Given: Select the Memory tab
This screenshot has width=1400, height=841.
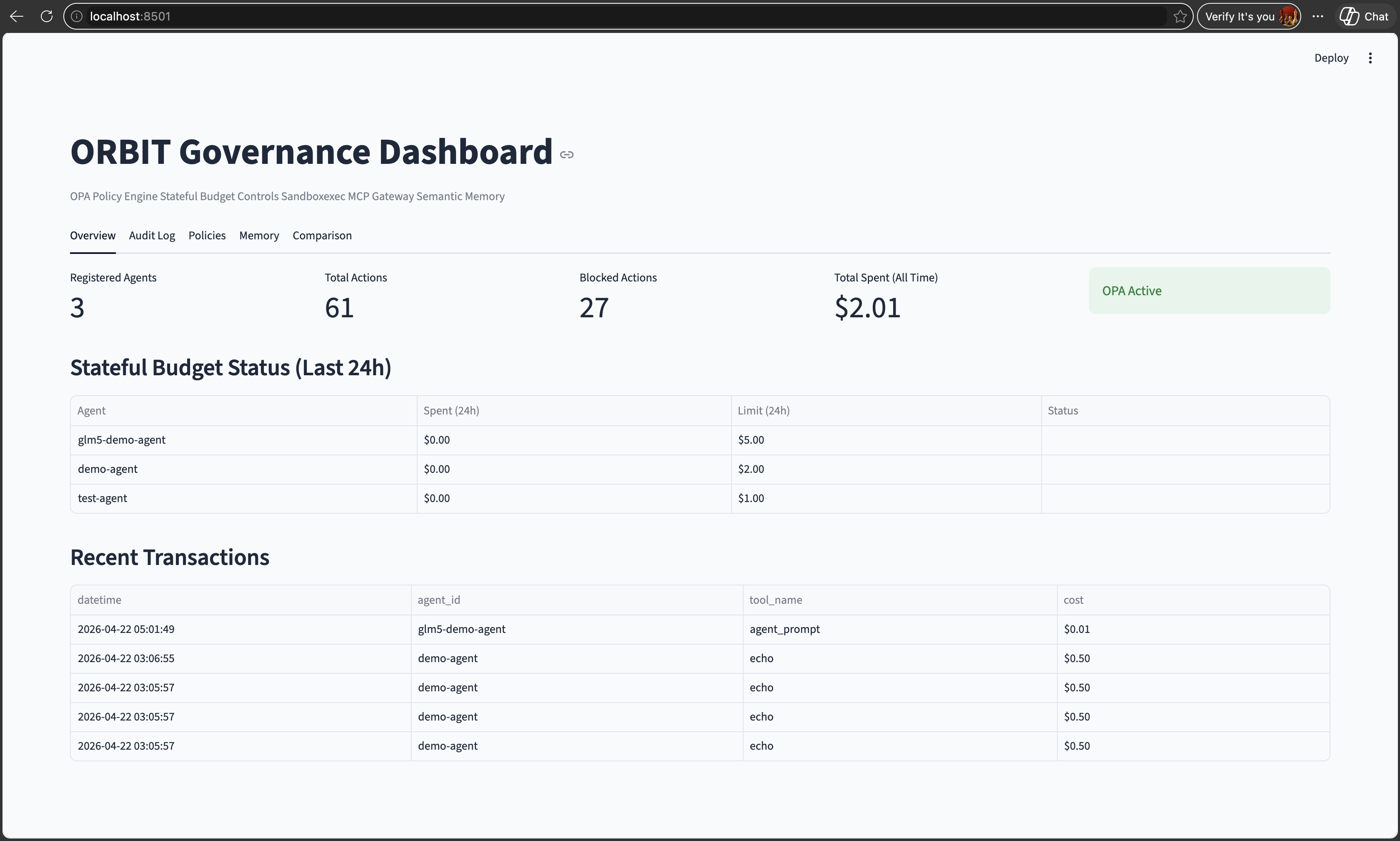Looking at the screenshot, I should (x=259, y=235).
